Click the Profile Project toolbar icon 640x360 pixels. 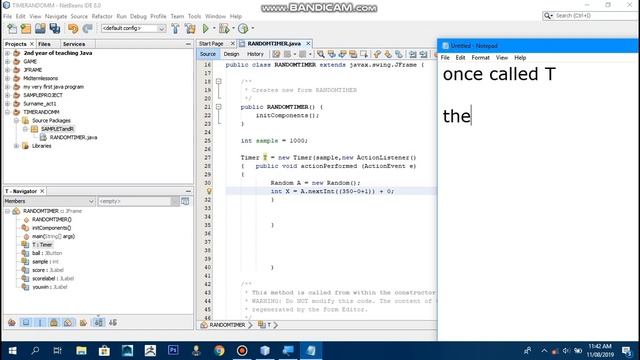coord(243,28)
